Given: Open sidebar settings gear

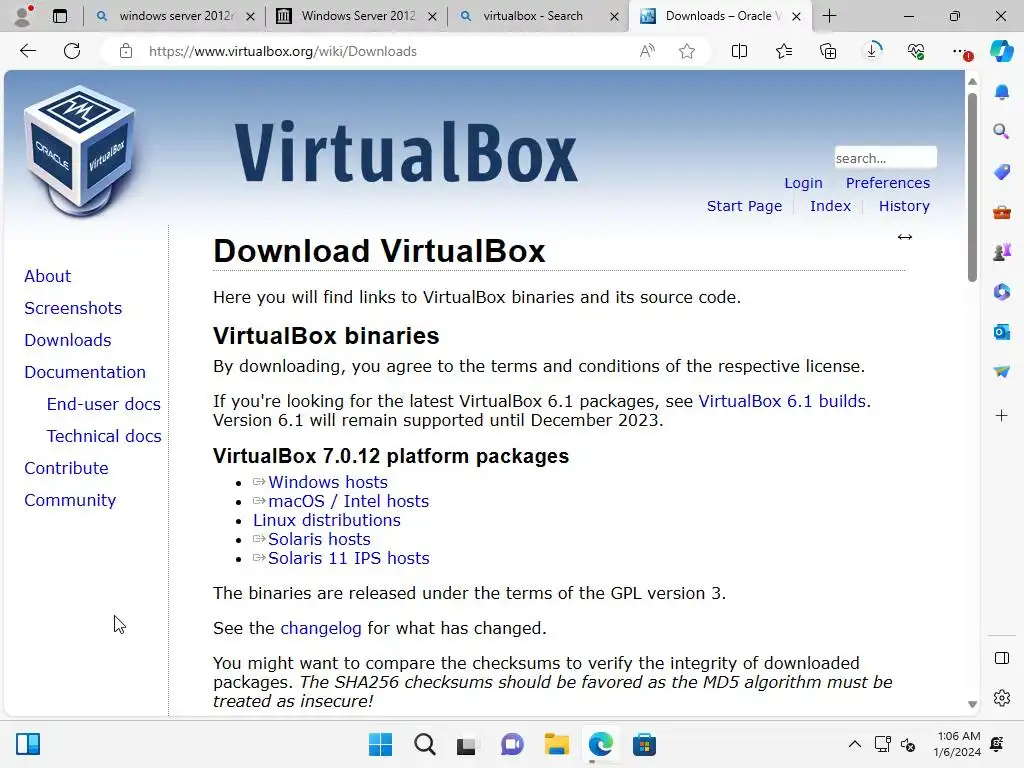Looking at the screenshot, I should pos(1002,698).
